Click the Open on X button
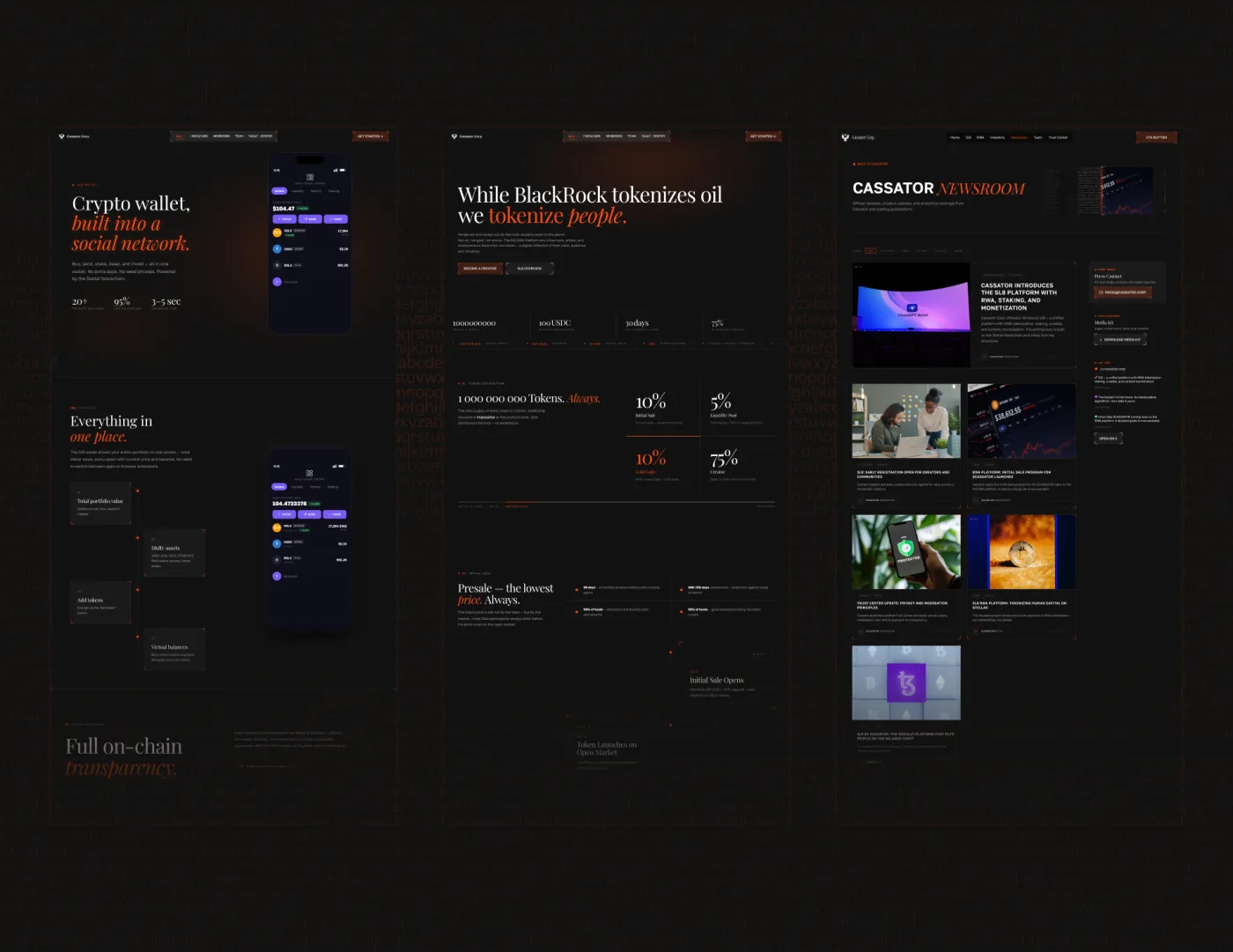This screenshot has height=952, width=1233. 1108,438
